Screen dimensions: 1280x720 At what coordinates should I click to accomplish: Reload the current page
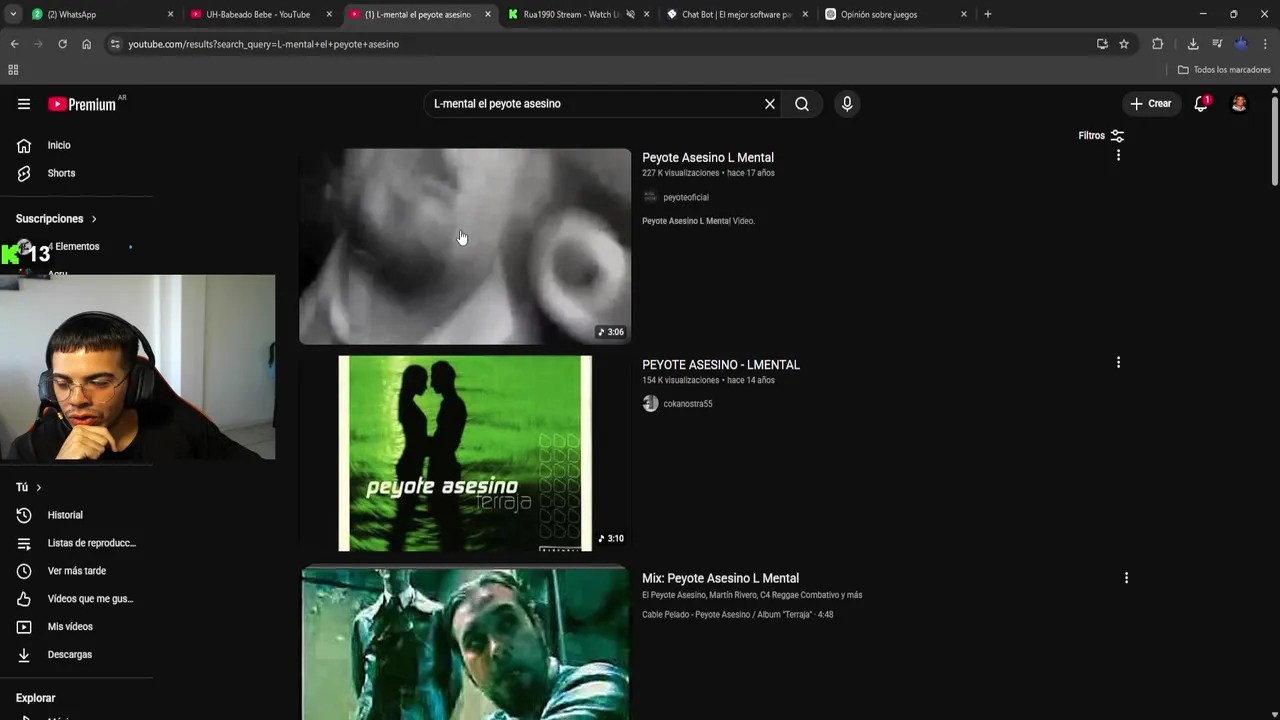(62, 44)
